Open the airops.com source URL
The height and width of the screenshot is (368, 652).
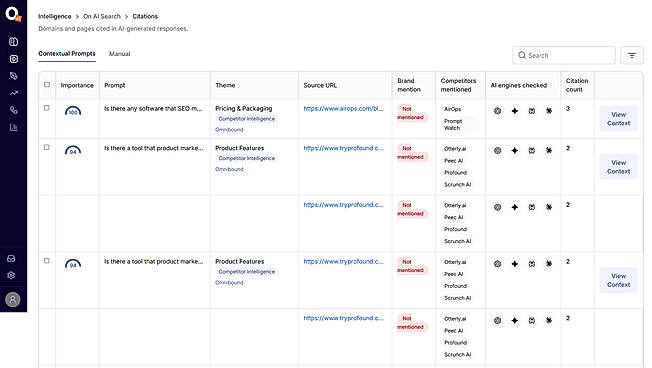pyautogui.click(x=343, y=109)
